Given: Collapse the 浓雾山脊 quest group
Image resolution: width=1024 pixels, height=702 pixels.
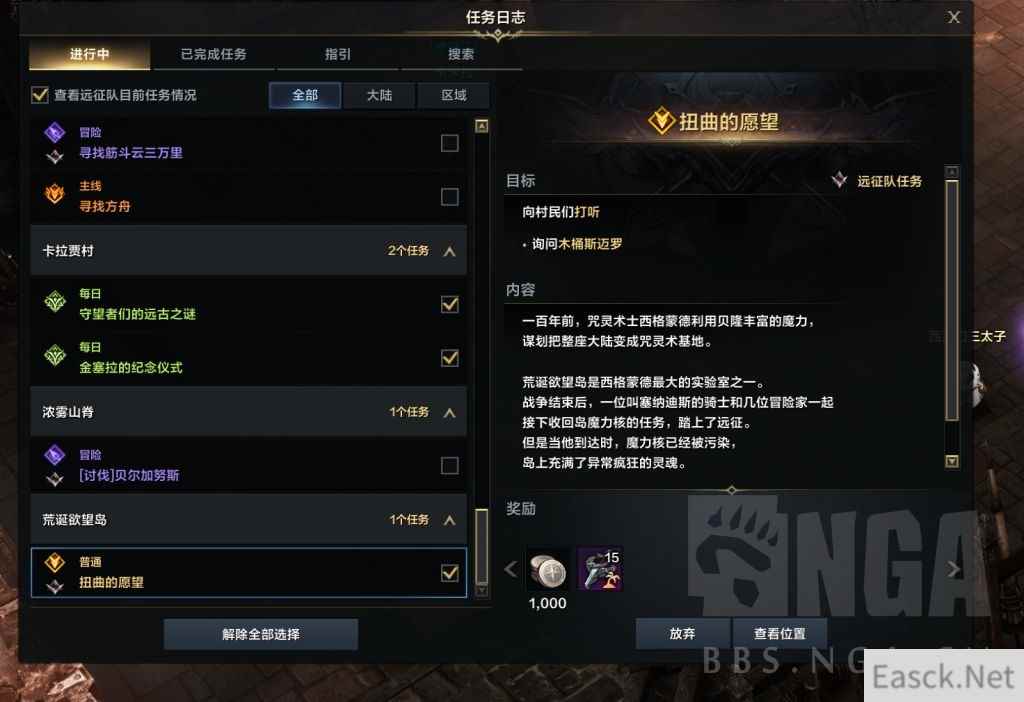Looking at the screenshot, I should (449, 412).
